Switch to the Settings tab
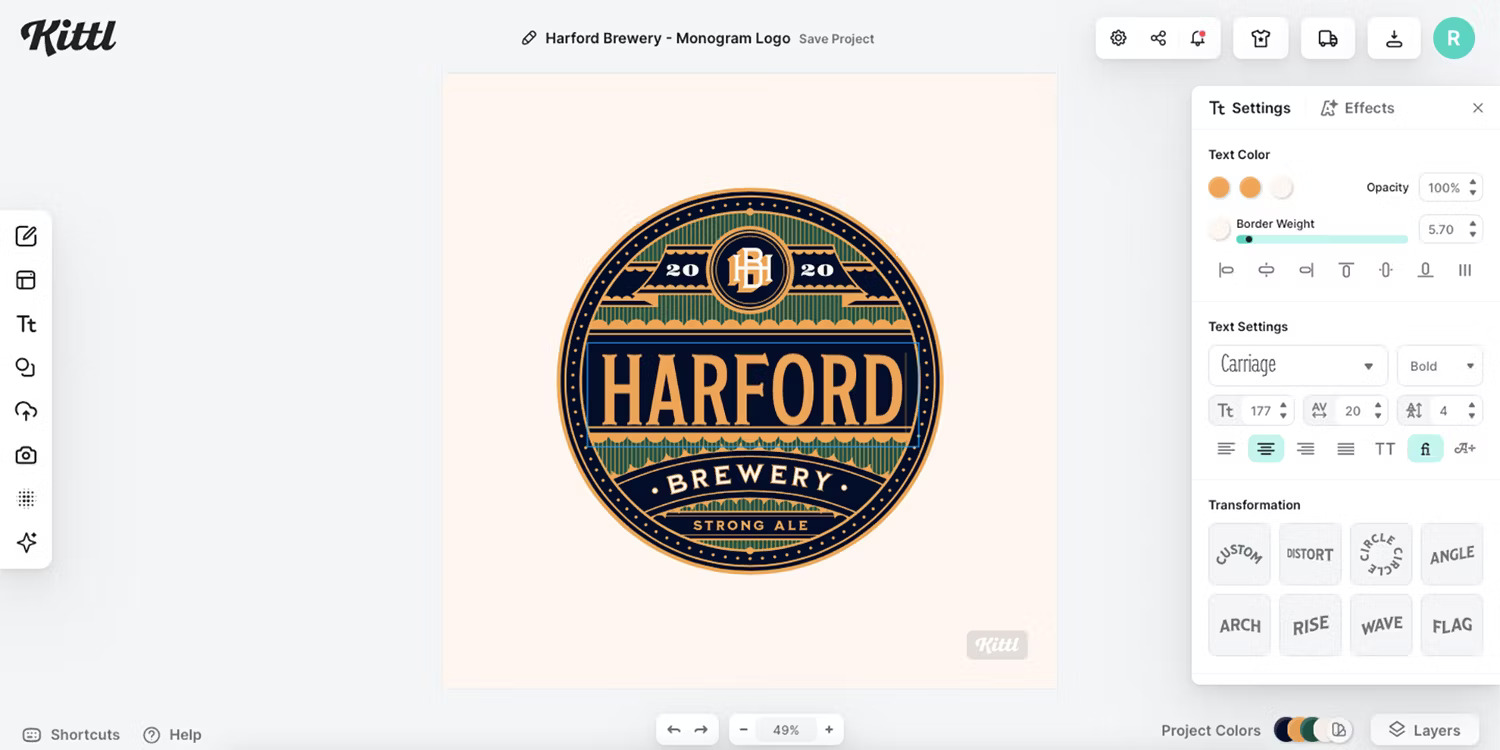 point(1250,108)
